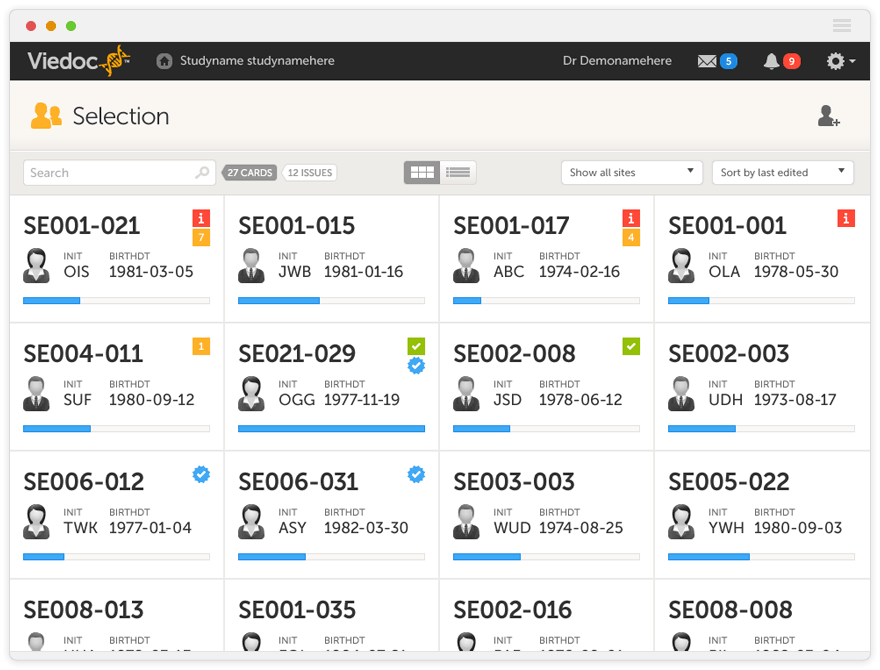This screenshot has width=880, height=670.
Task: Click orange issue badge on card SE004-011
Action: (x=201, y=346)
